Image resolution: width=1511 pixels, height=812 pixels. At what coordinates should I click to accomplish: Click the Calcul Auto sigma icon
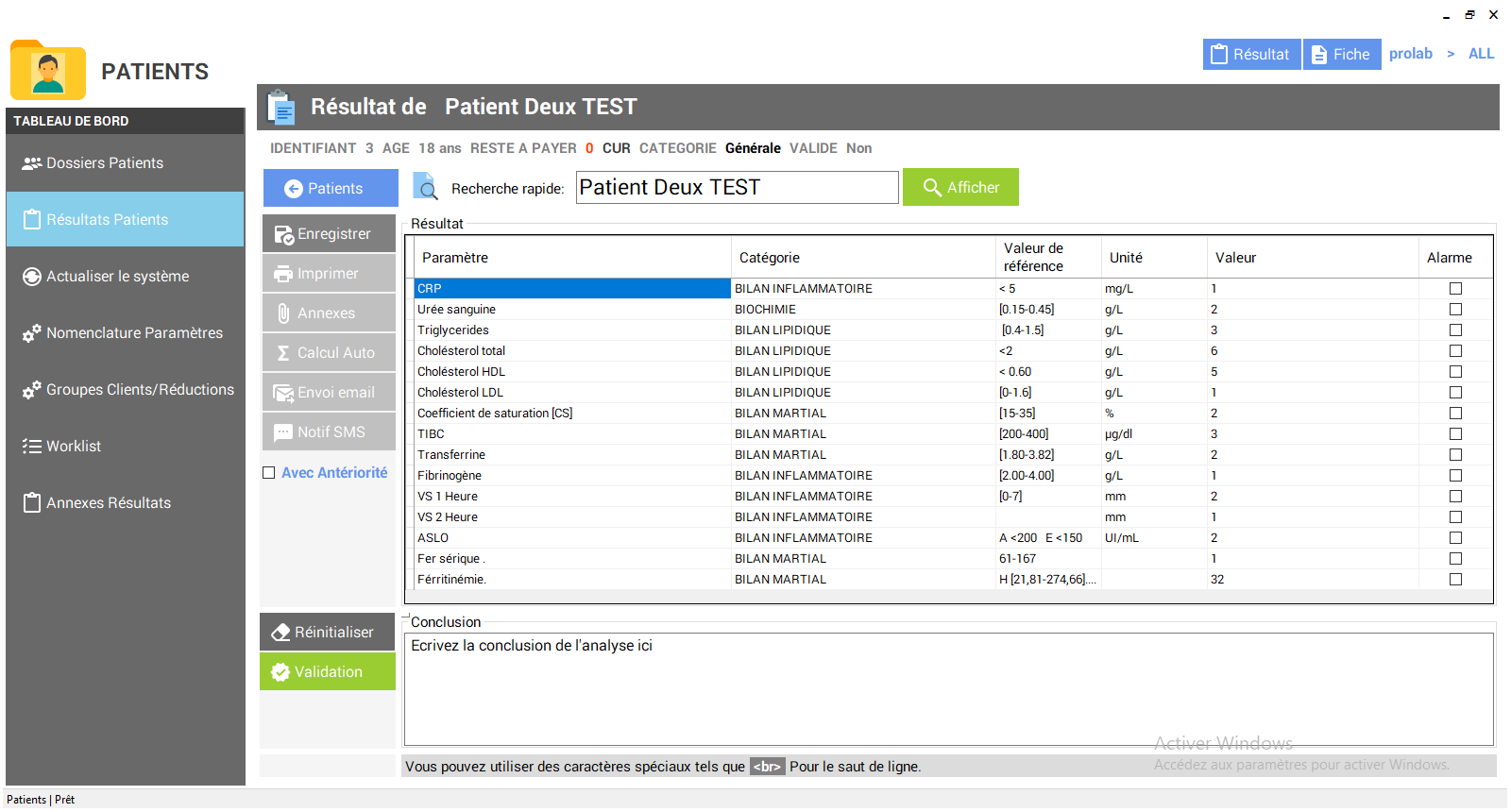point(283,353)
